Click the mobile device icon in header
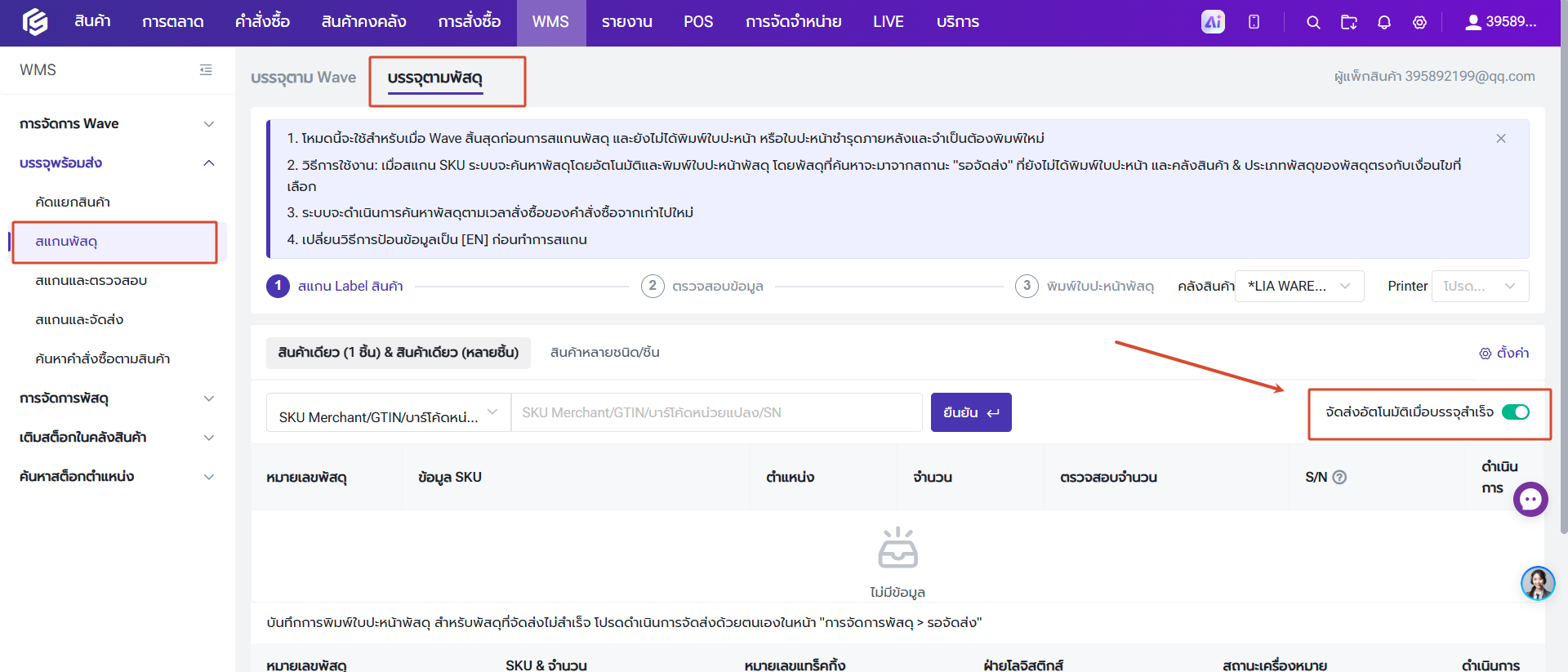Screen dimensions: 1568x672 pyautogui.click(x=1254, y=22)
